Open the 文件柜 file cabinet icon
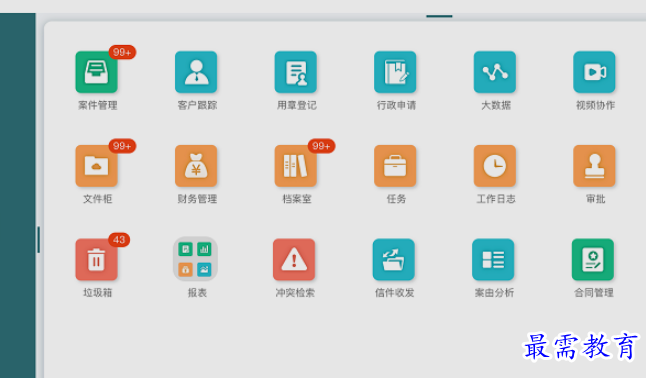 (96, 166)
